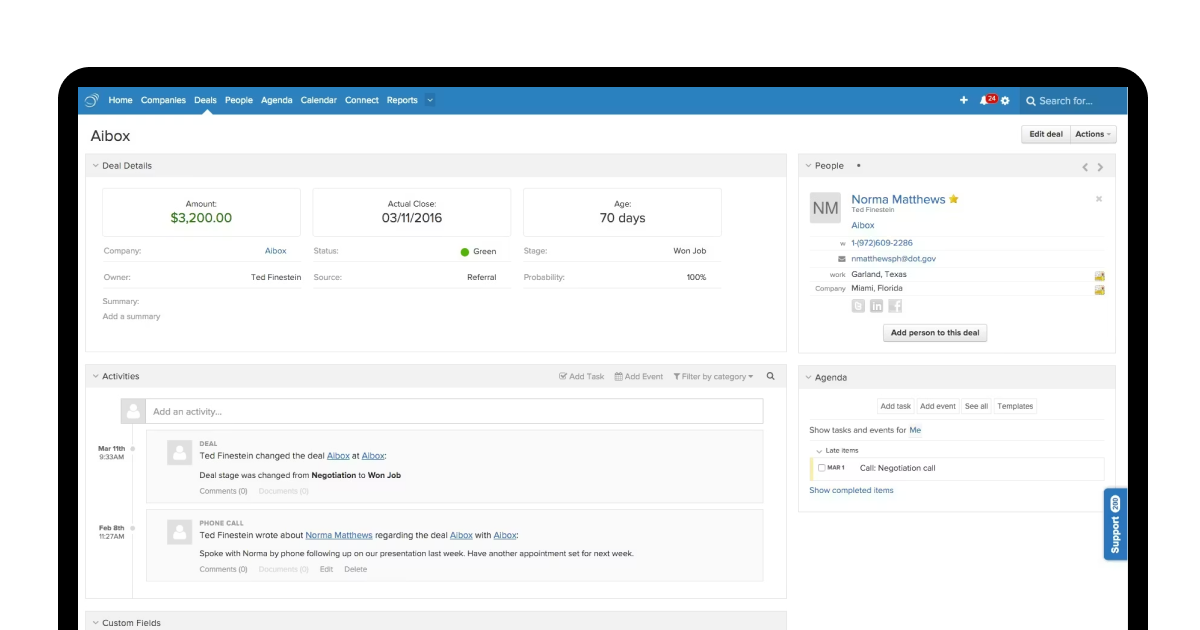This screenshot has width=1200, height=630.
Task: Open settings with the gear icon
Action: pyautogui.click(x=1005, y=100)
